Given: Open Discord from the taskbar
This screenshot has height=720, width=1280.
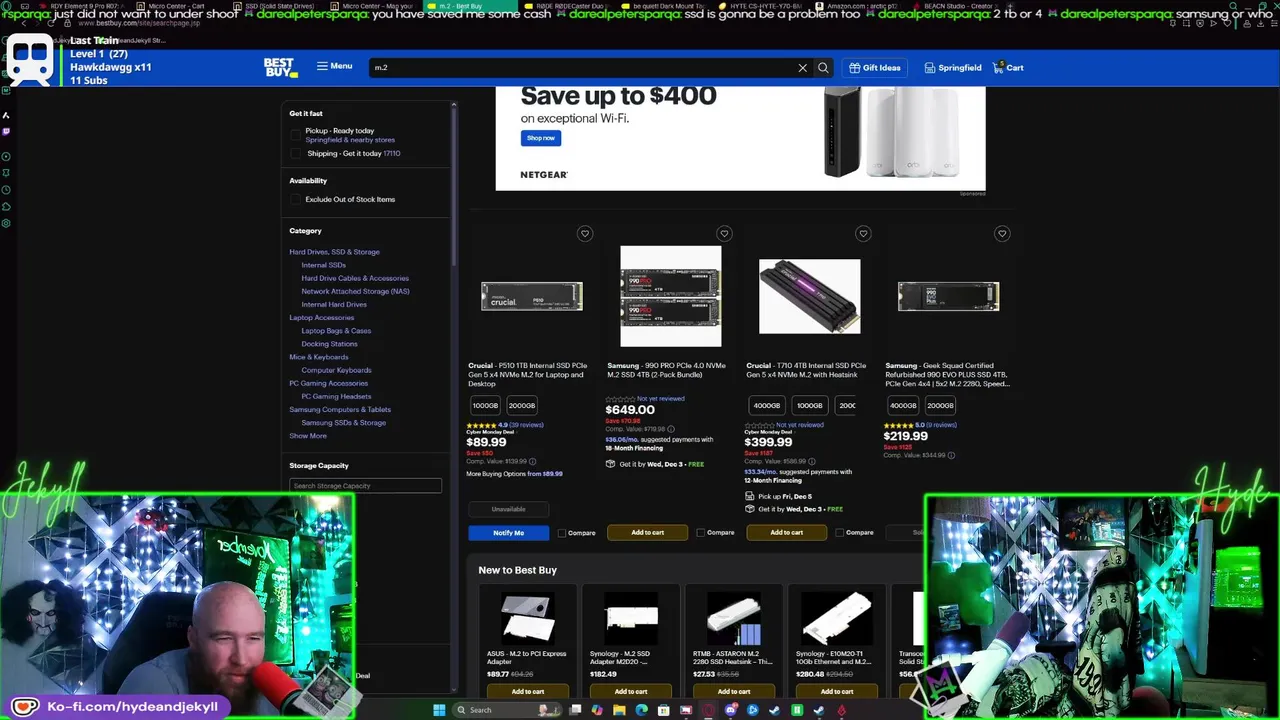Looking at the screenshot, I should [x=731, y=710].
